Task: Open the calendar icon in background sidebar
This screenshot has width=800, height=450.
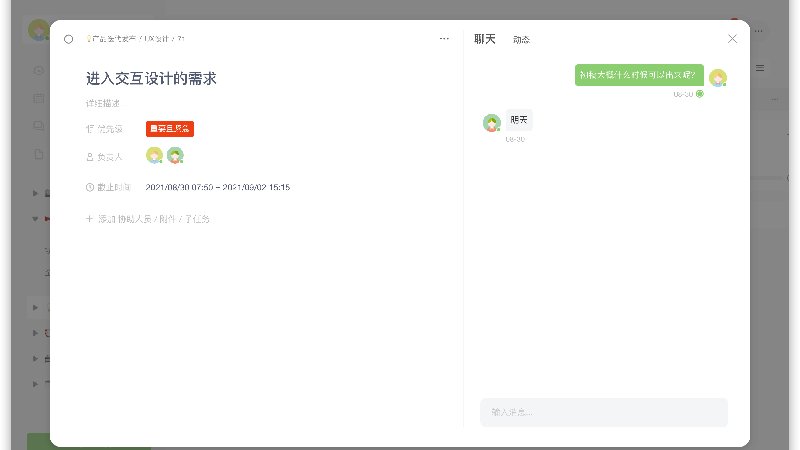Action: click(x=39, y=98)
